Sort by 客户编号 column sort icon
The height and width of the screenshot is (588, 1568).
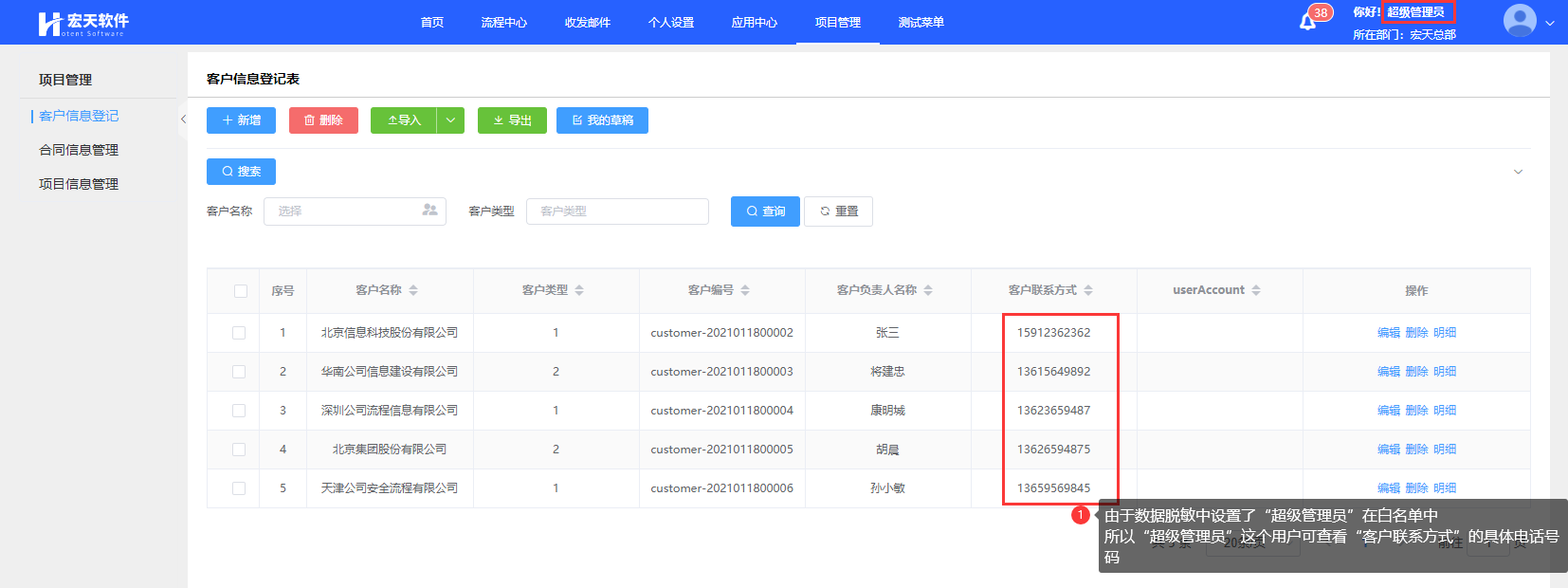[745, 290]
